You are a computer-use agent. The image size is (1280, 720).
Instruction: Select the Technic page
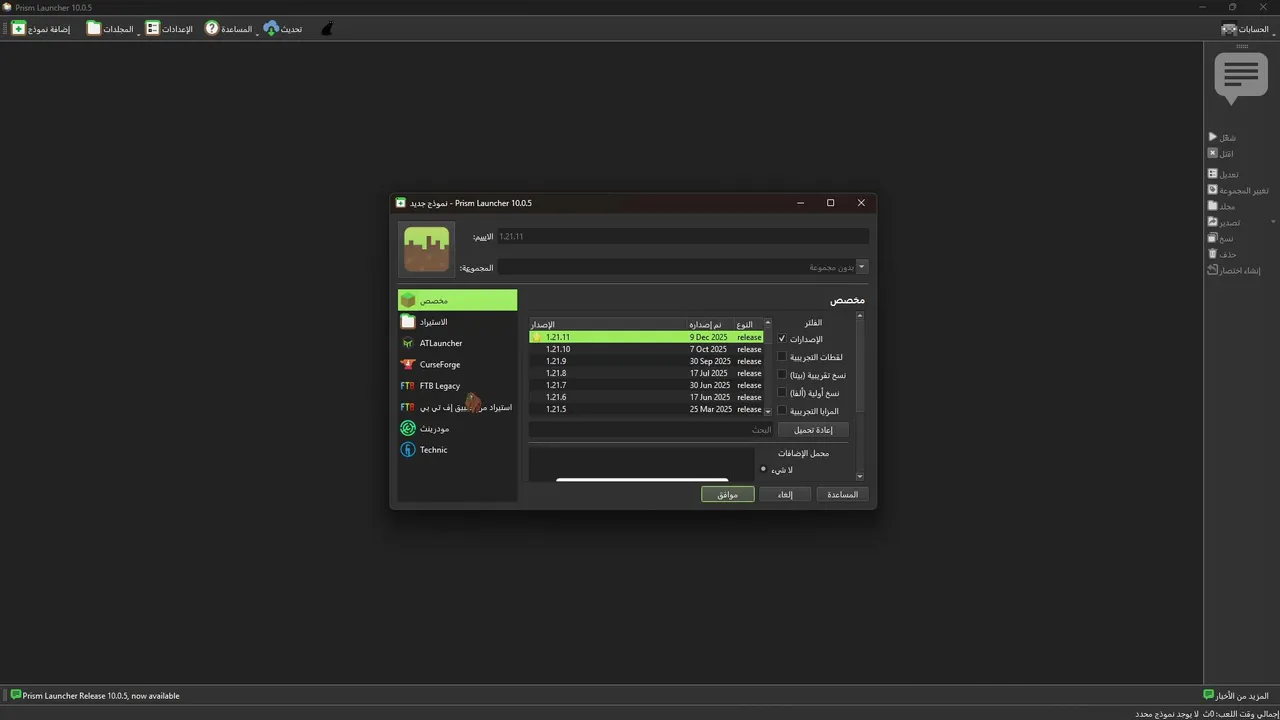pos(457,450)
